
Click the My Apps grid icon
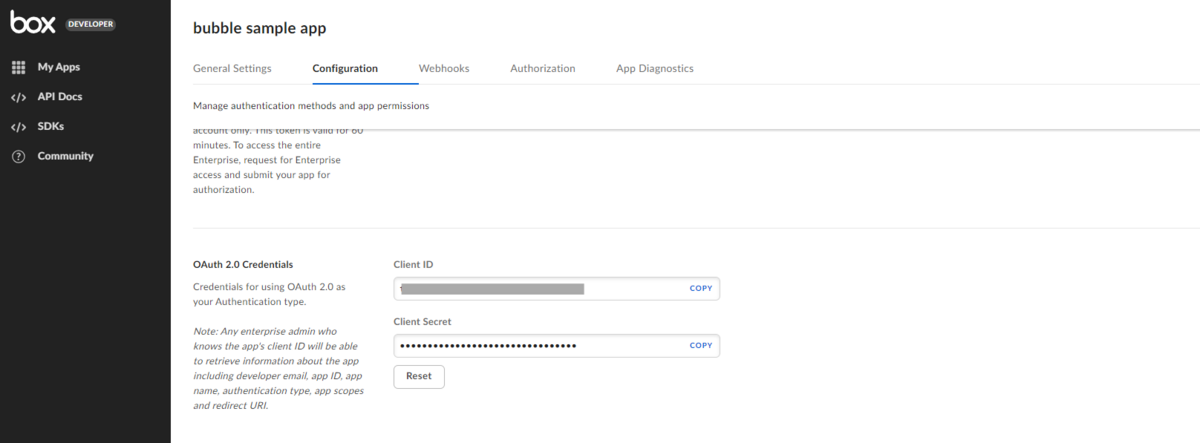[18, 67]
